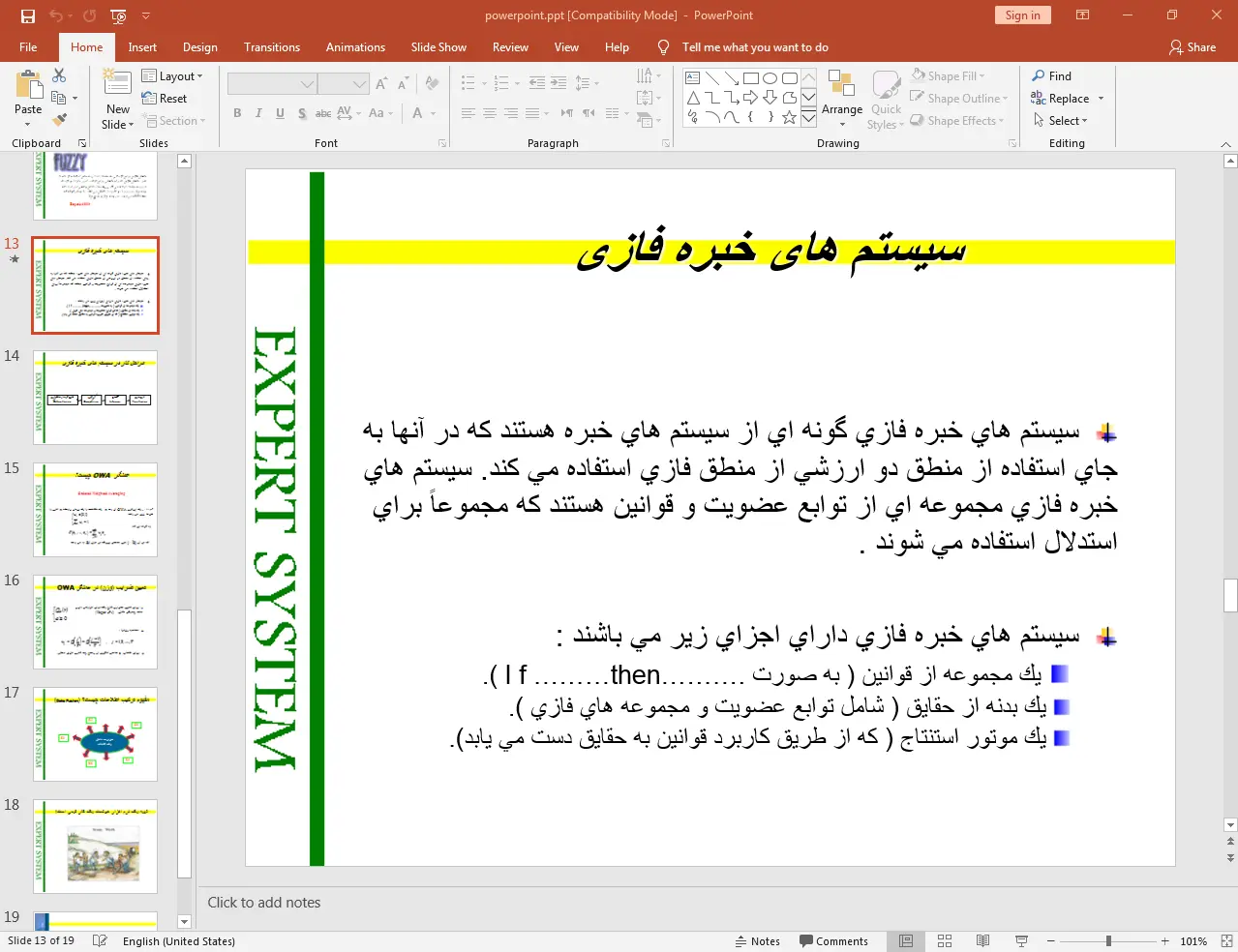Click the Increase Font Size icon
The height and width of the screenshot is (952, 1238).
coord(381,84)
